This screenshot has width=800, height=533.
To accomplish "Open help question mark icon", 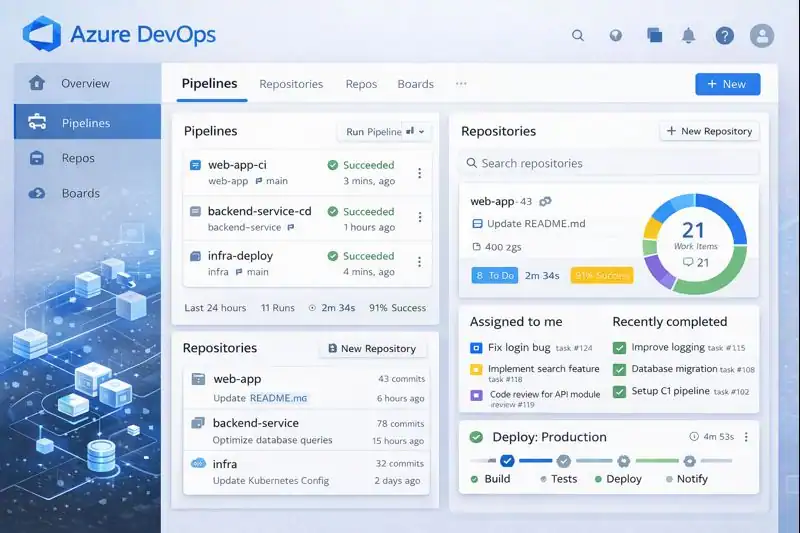I will coord(724,35).
